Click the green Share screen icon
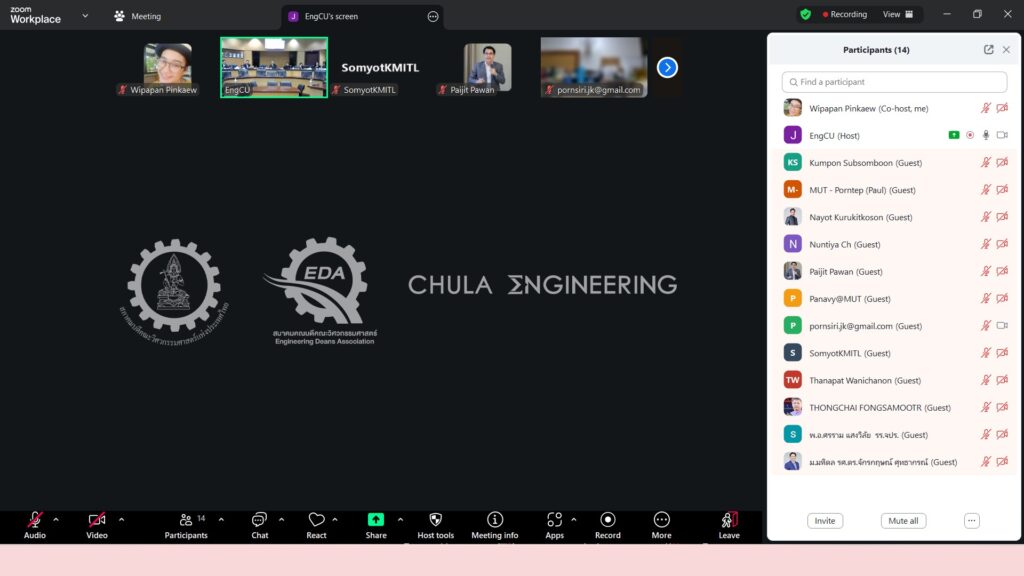 [x=376, y=520]
